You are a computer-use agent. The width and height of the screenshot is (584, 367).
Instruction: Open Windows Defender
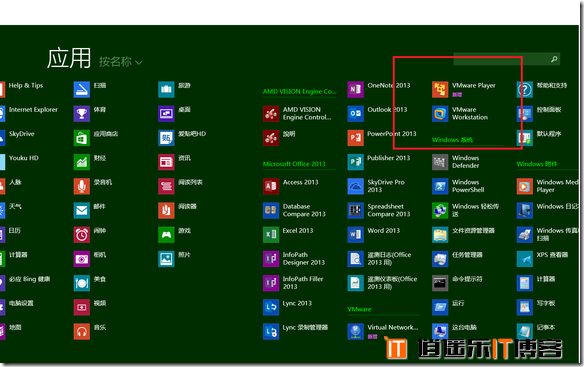pyautogui.click(x=456, y=162)
